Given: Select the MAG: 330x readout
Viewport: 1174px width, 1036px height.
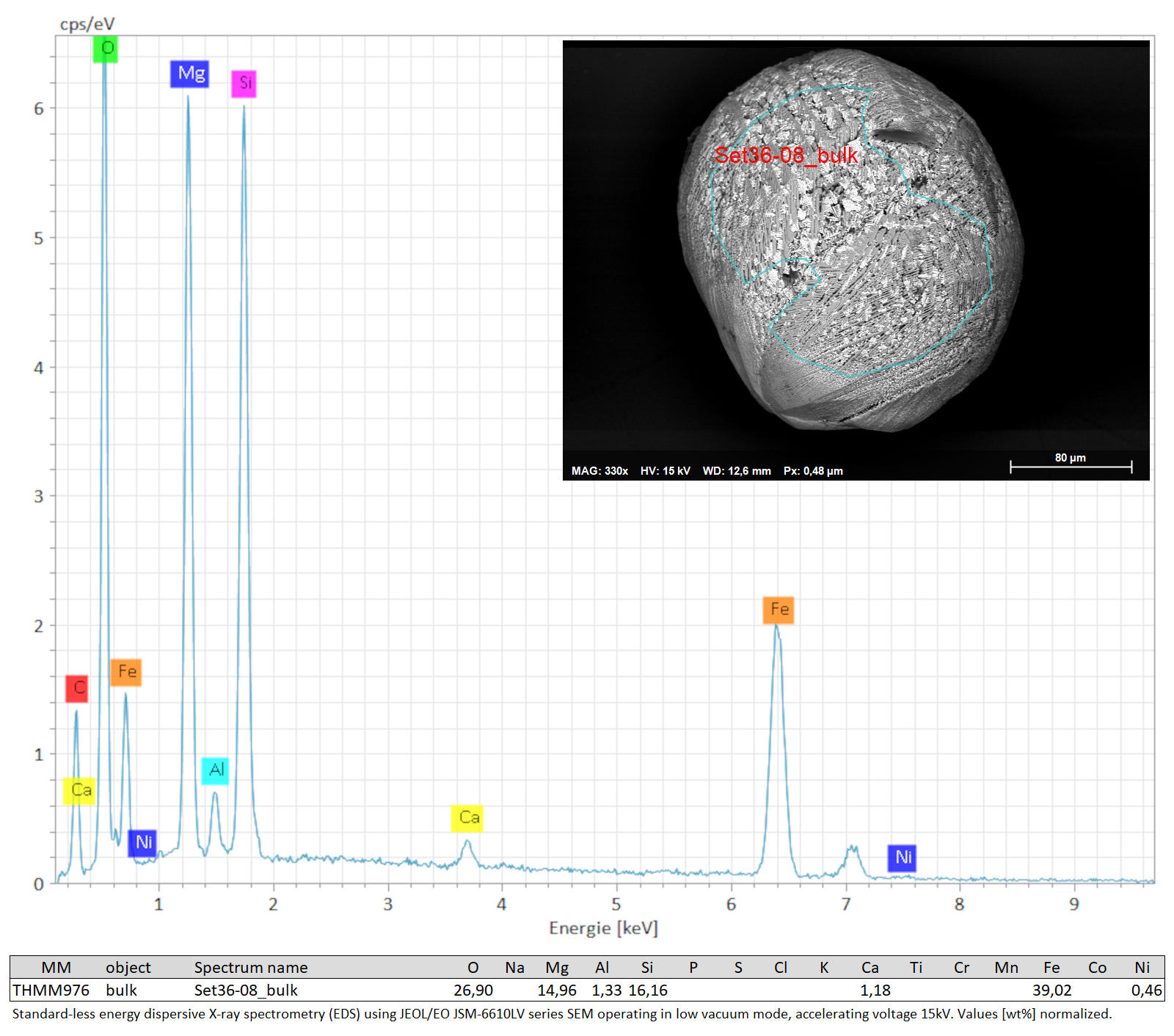Looking at the screenshot, I should click(599, 471).
